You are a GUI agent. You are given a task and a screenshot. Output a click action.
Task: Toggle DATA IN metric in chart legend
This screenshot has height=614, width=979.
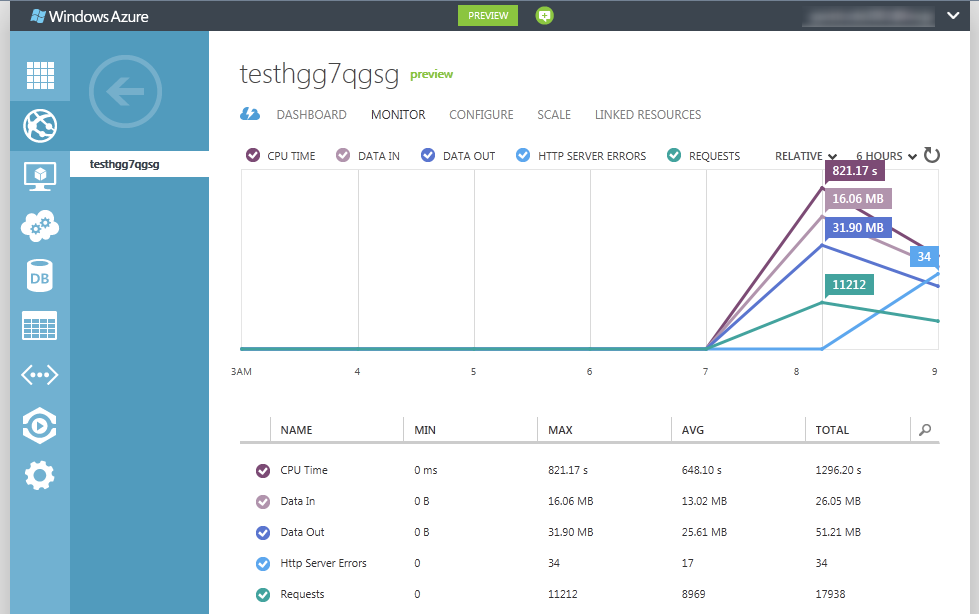click(x=343, y=156)
